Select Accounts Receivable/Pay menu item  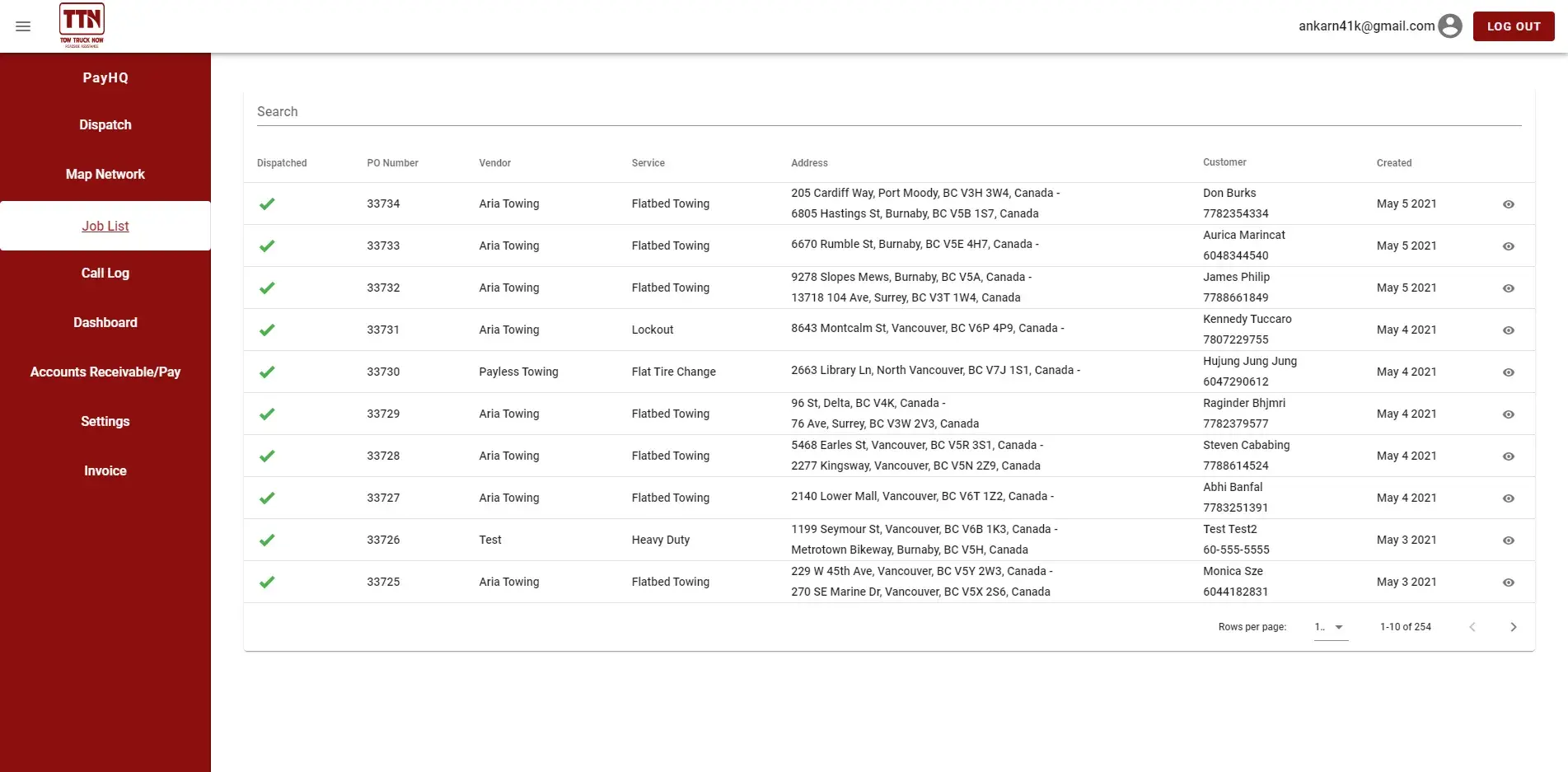pos(105,372)
